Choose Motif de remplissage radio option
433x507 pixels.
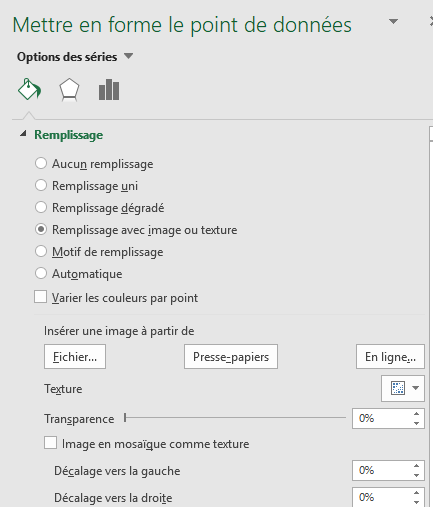tap(41, 251)
